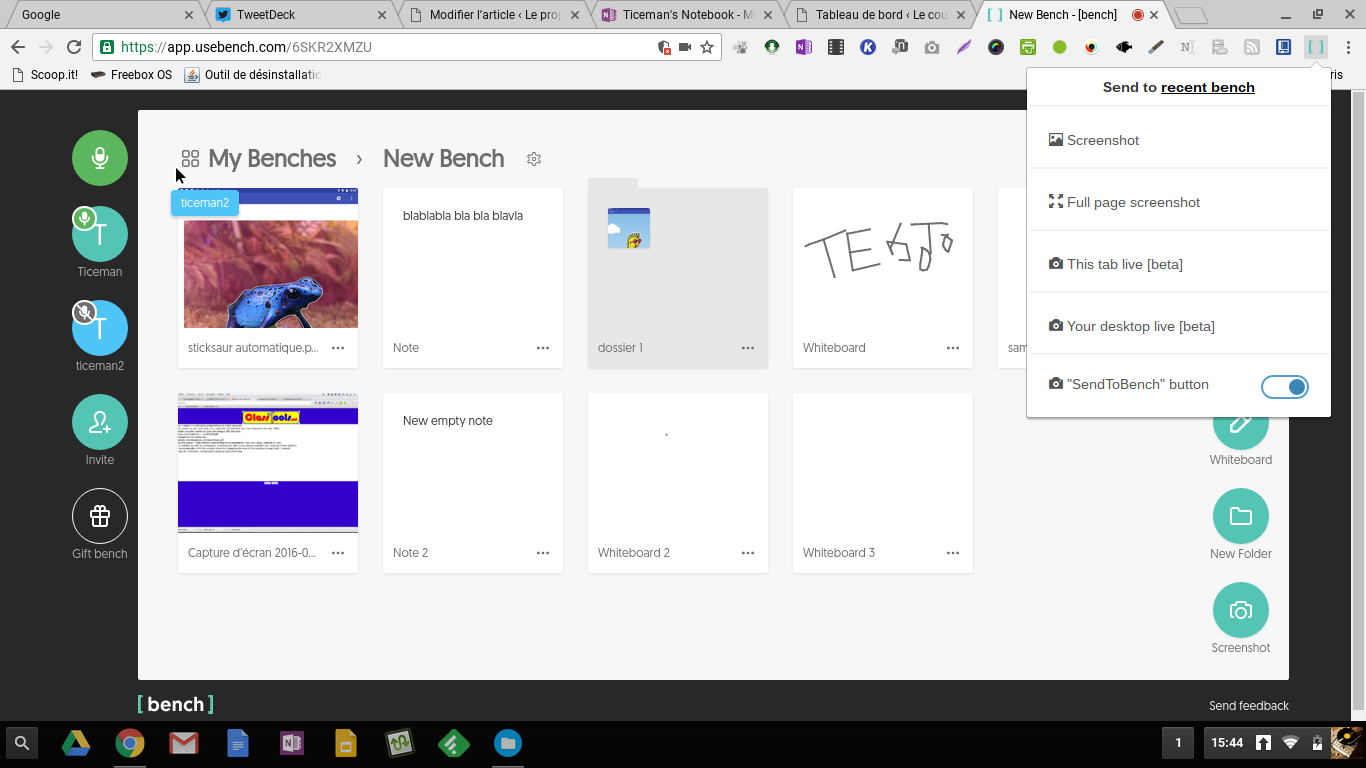The image size is (1366, 768).
Task: Click the page vertical scrollbar
Action: (x=1358, y=400)
